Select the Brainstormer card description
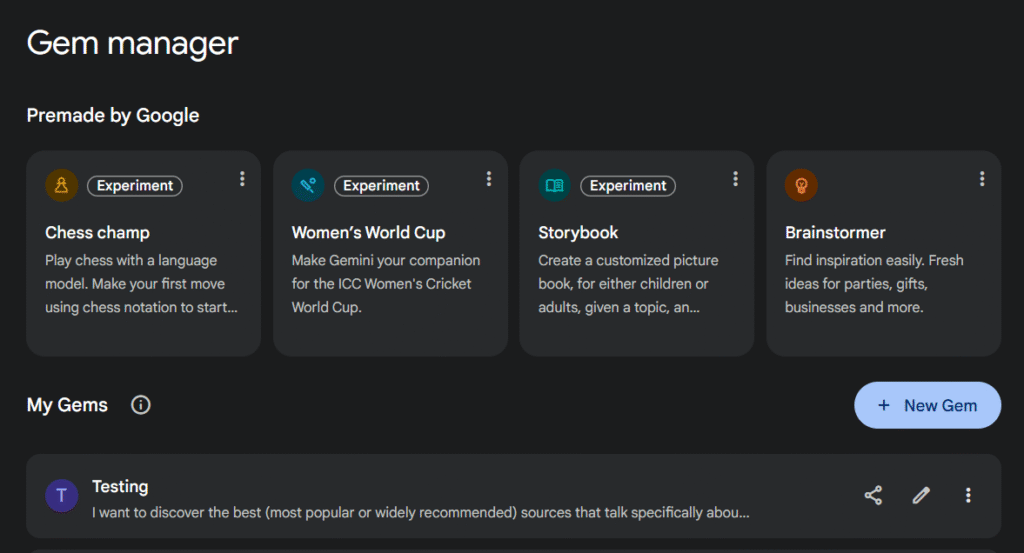Screen dimensions: 1024x553 pyautogui.click(x=874, y=284)
